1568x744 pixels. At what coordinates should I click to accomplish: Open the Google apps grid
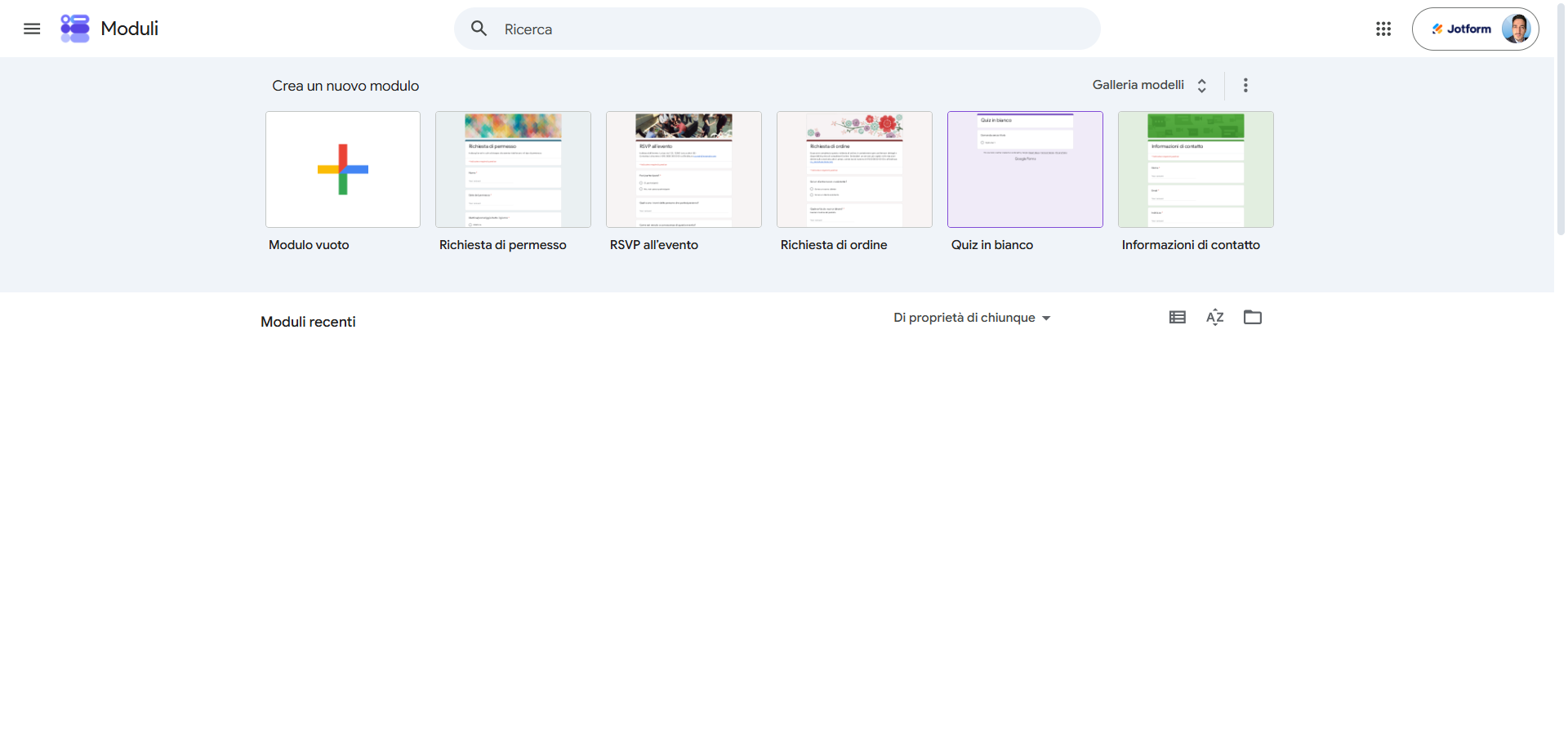(1383, 29)
